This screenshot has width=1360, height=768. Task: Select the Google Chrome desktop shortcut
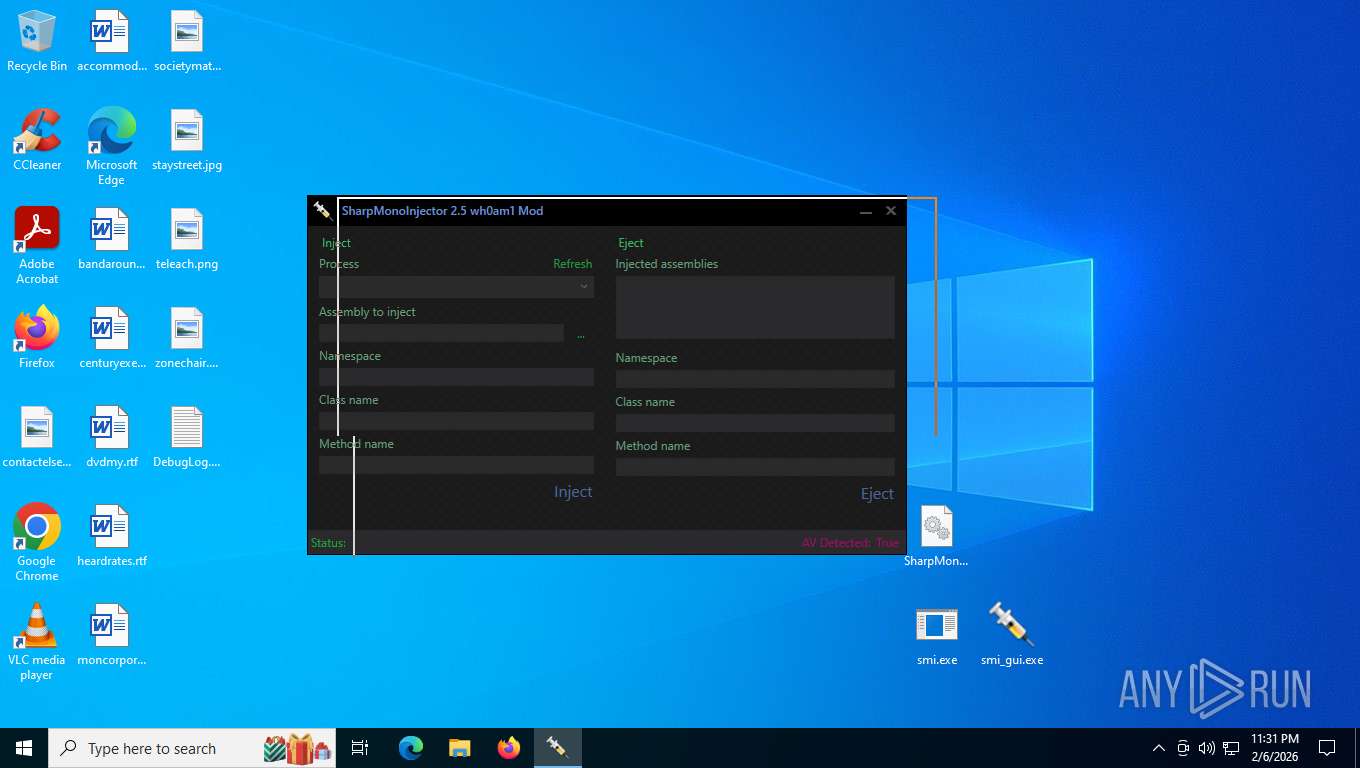(37, 543)
